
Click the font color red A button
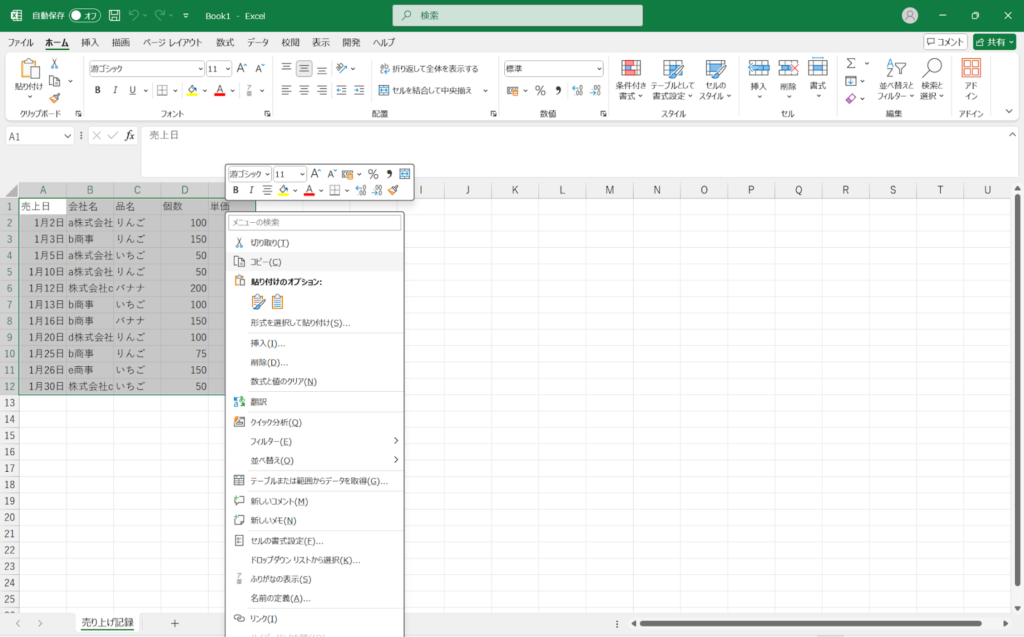click(x=219, y=90)
